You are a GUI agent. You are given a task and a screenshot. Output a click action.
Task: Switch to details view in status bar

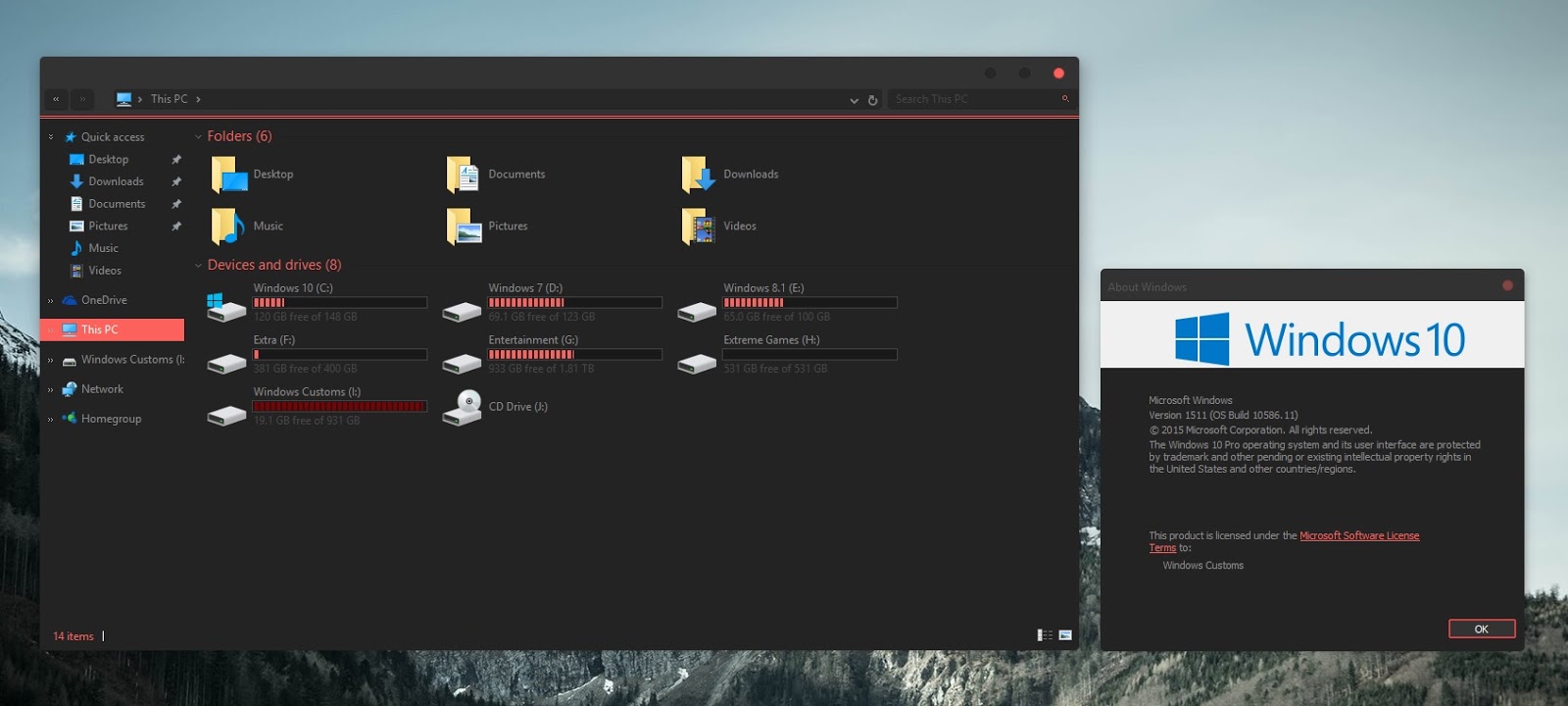1045,635
